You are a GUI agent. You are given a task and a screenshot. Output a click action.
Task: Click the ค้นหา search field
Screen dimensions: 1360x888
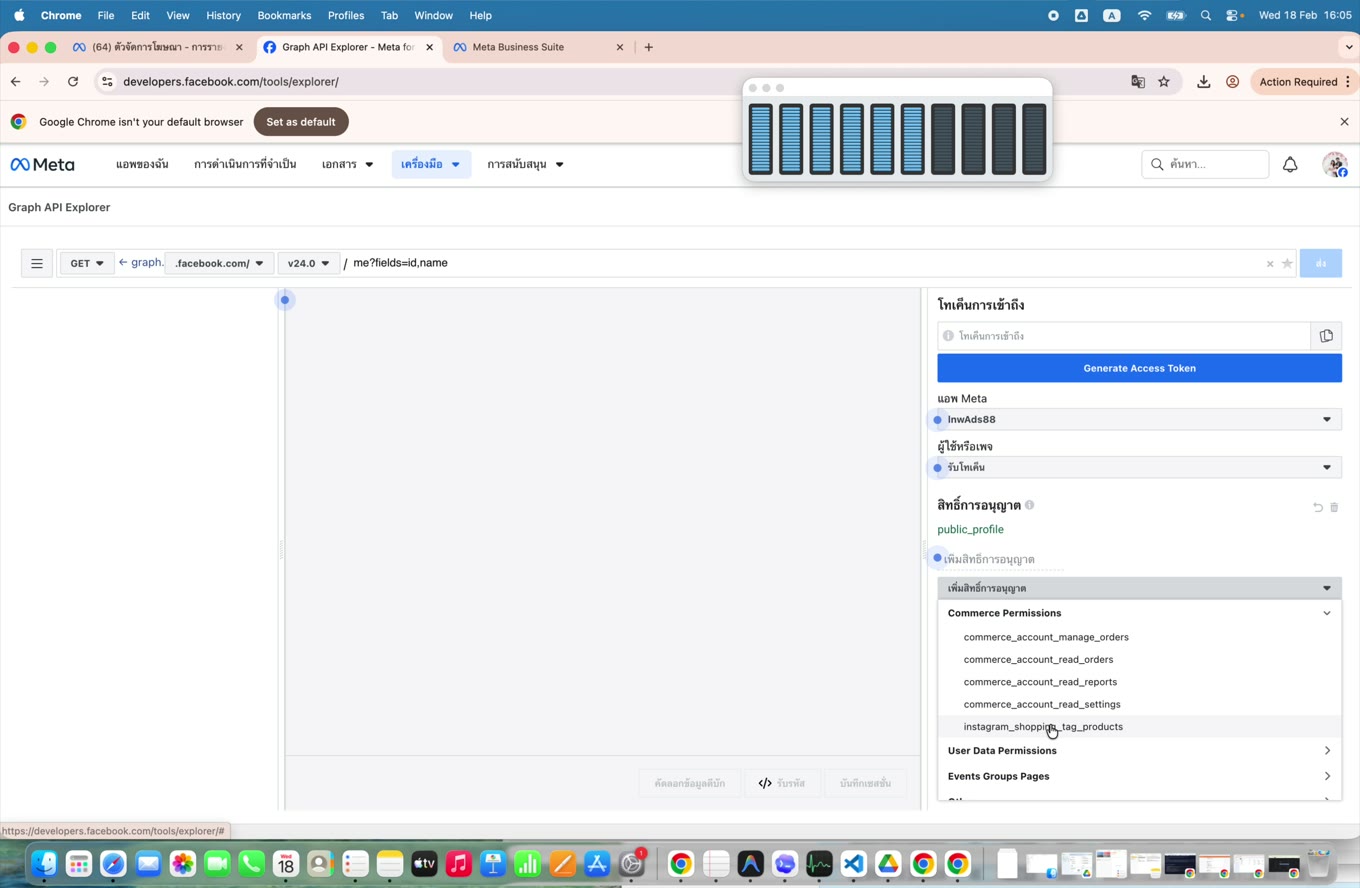[x=1205, y=164]
